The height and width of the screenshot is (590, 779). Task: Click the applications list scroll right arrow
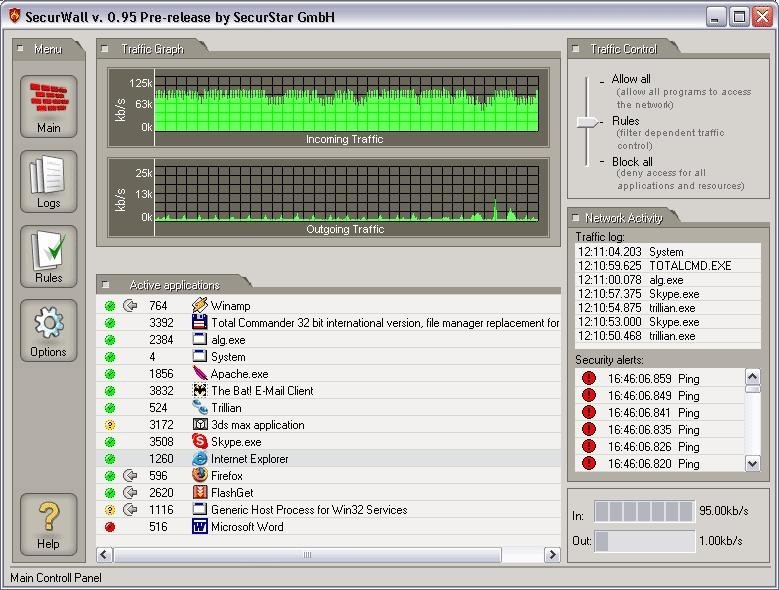pos(552,554)
